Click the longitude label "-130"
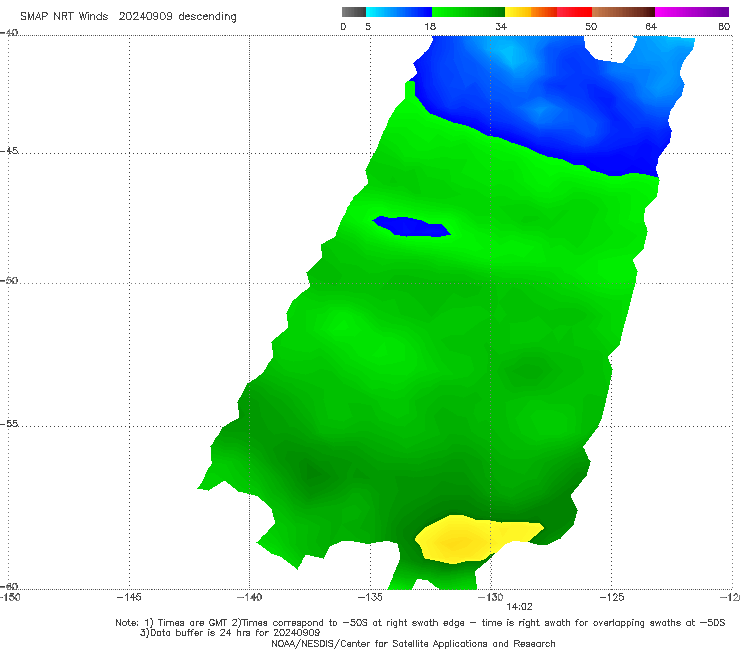This screenshot has width=740, height=650. point(491,597)
